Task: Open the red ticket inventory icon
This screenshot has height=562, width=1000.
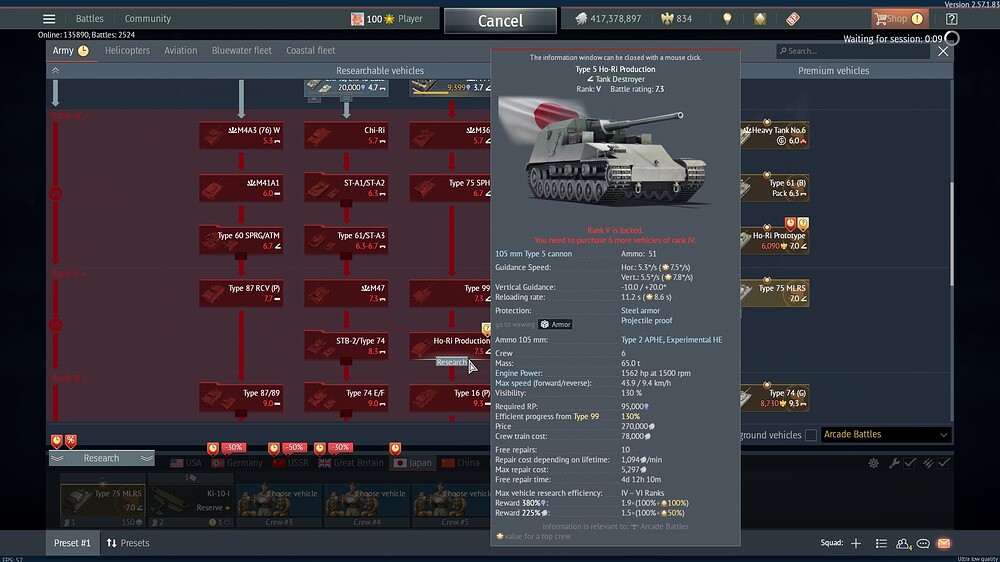Action: pos(793,18)
